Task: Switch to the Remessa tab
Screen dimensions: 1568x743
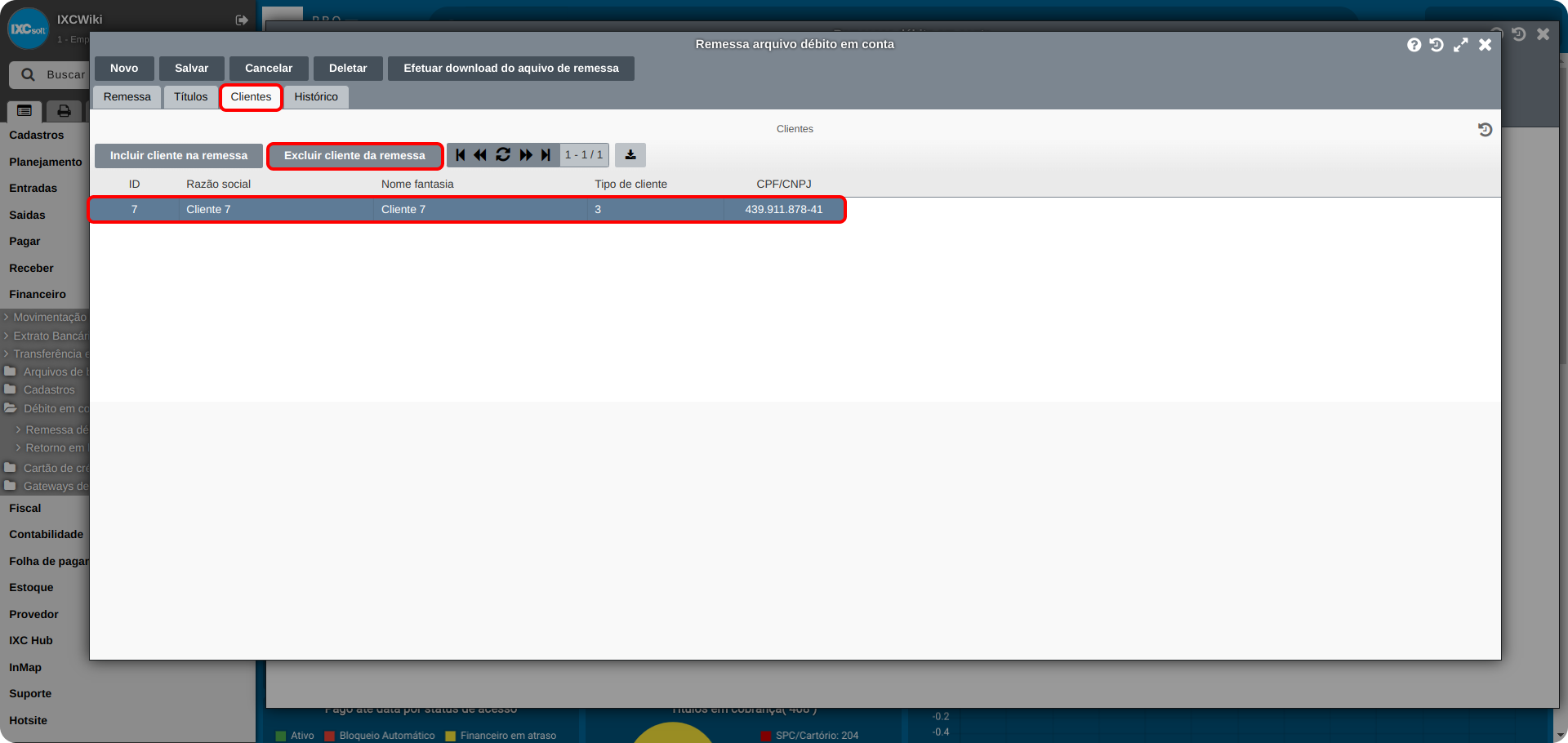Action: click(127, 97)
